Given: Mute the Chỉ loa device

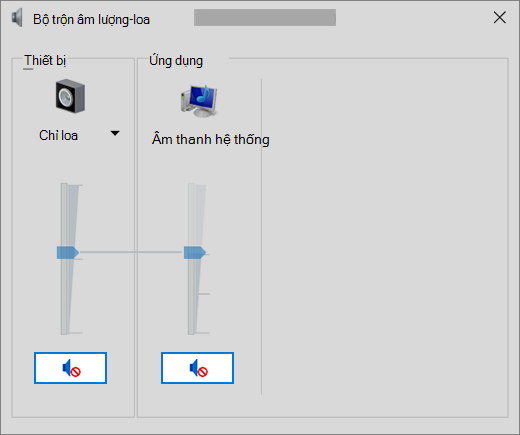Looking at the screenshot, I should tap(70, 368).
